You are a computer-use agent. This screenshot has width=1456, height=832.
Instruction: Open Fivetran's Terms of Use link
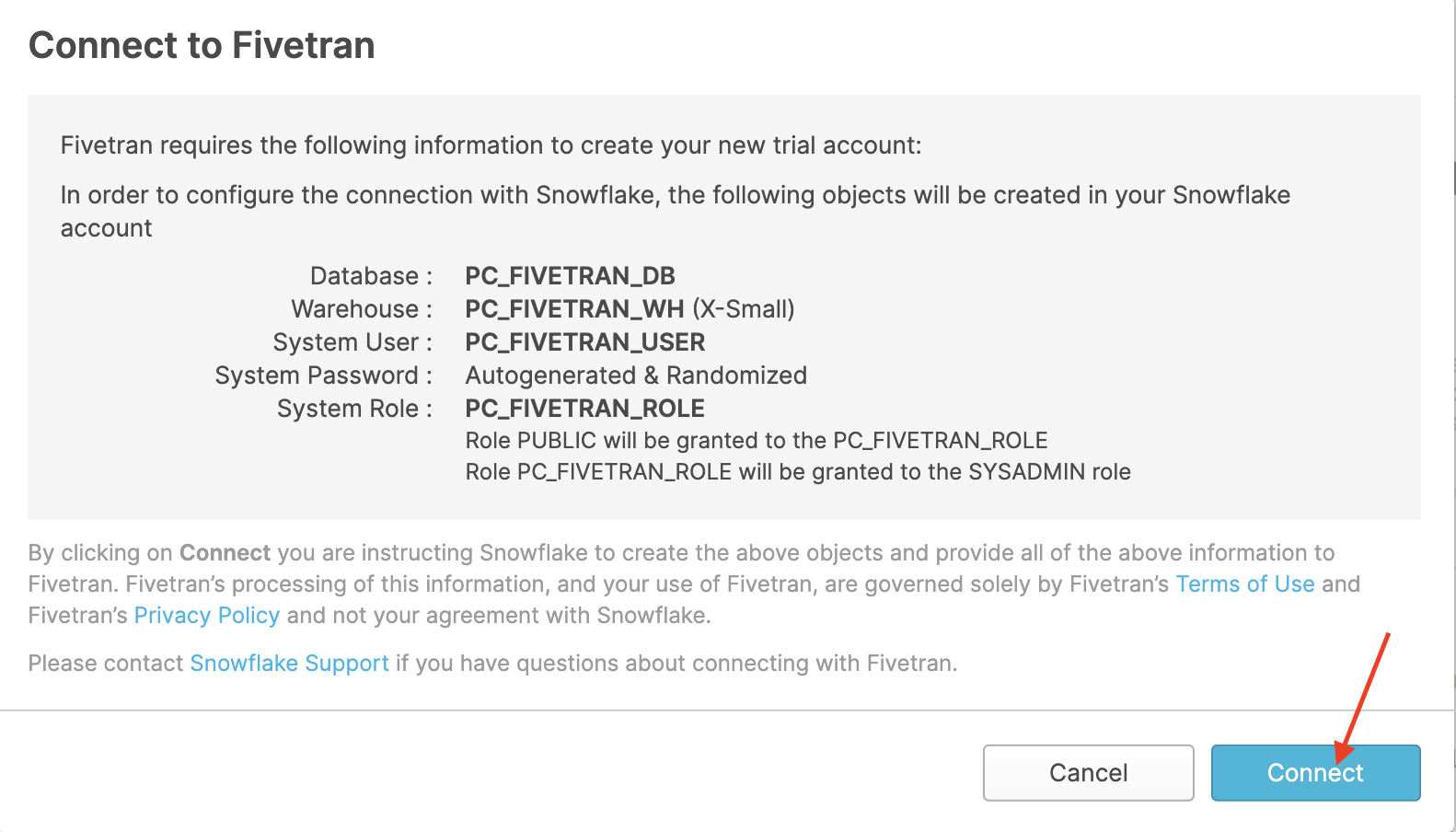click(x=1244, y=584)
